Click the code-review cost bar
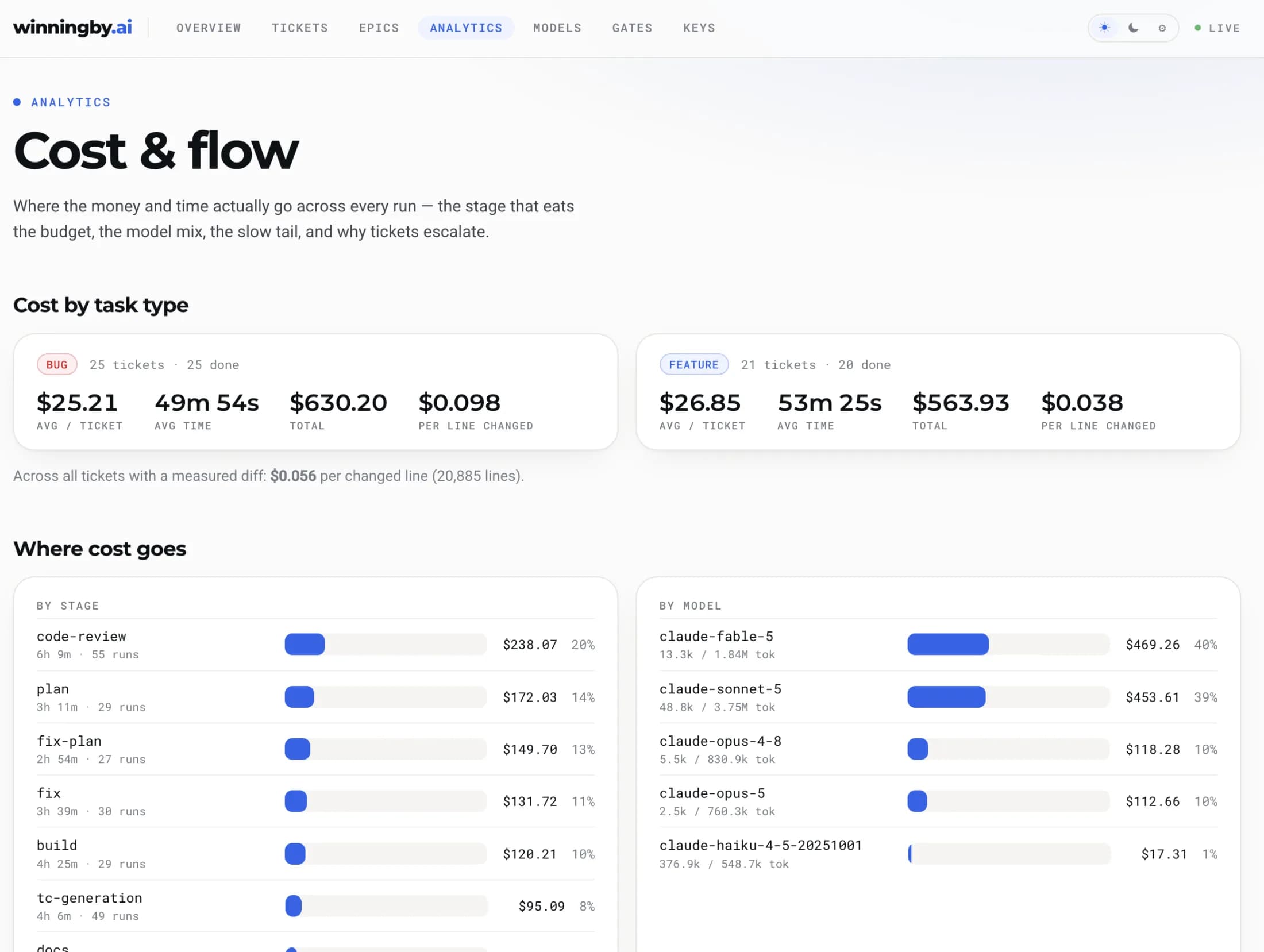Viewport: 1264px width, 952px height. tap(386, 644)
